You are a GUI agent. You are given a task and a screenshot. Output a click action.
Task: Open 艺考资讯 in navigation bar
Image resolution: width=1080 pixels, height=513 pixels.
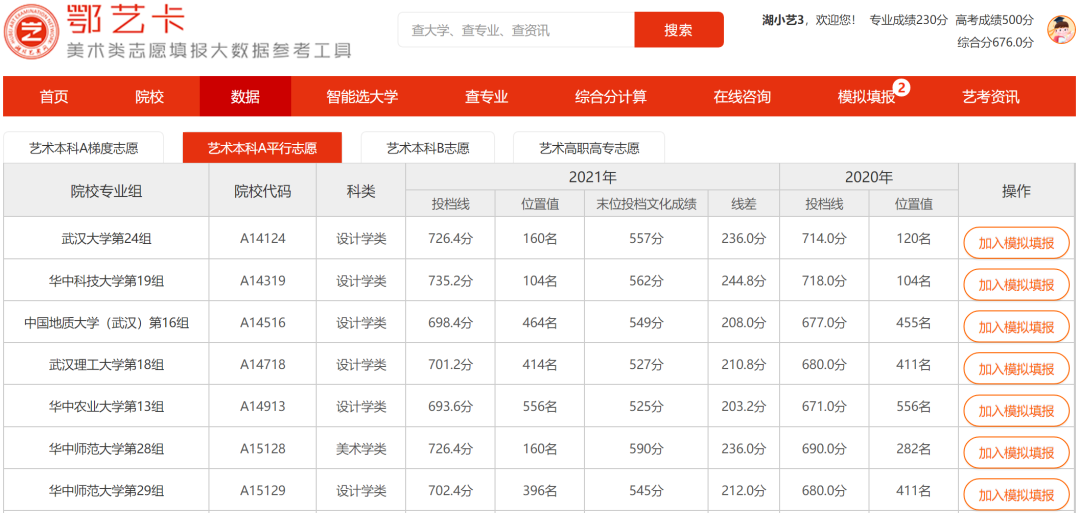[991, 96]
